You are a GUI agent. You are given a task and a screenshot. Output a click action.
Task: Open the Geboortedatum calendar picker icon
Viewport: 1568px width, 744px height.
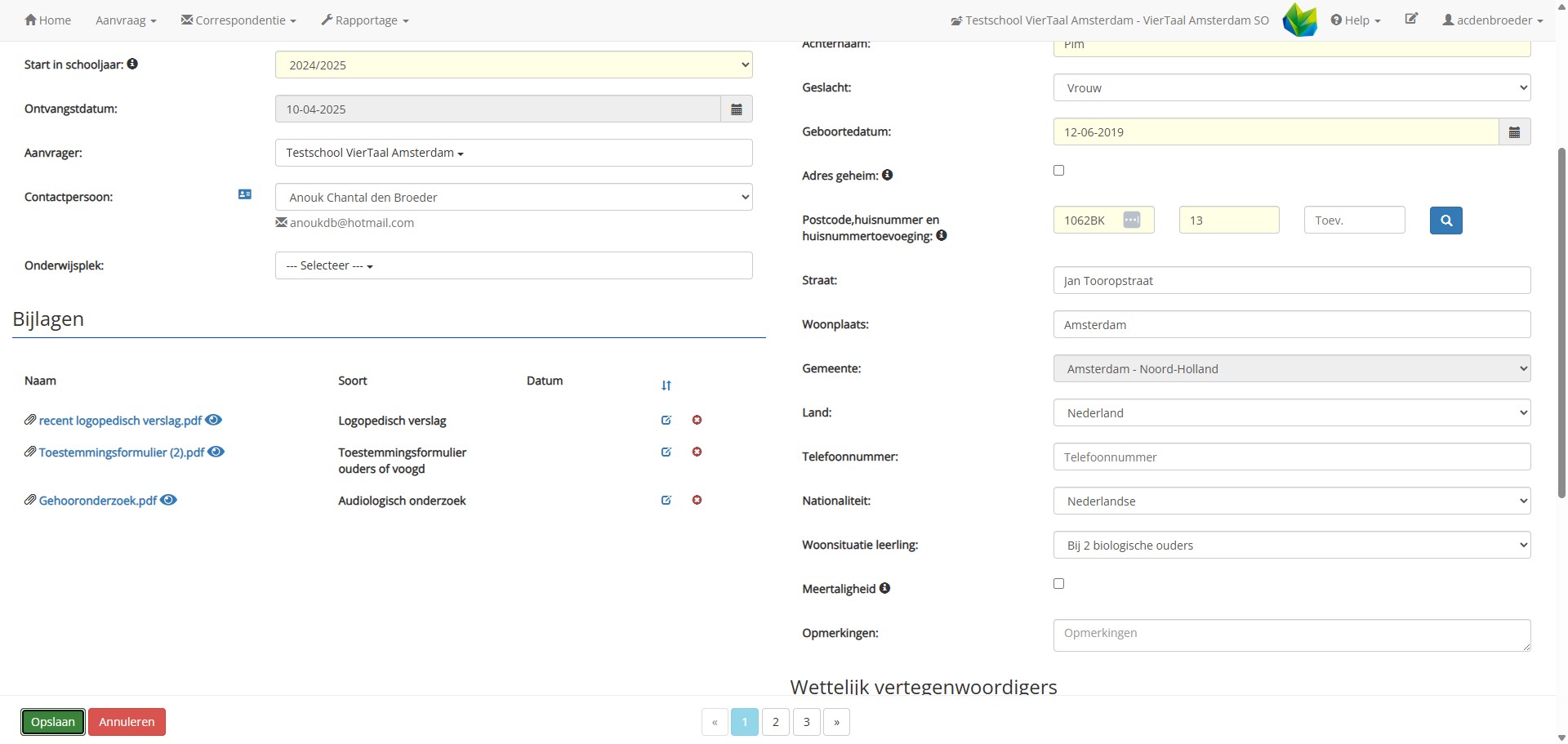click(x=1514, y=132)
